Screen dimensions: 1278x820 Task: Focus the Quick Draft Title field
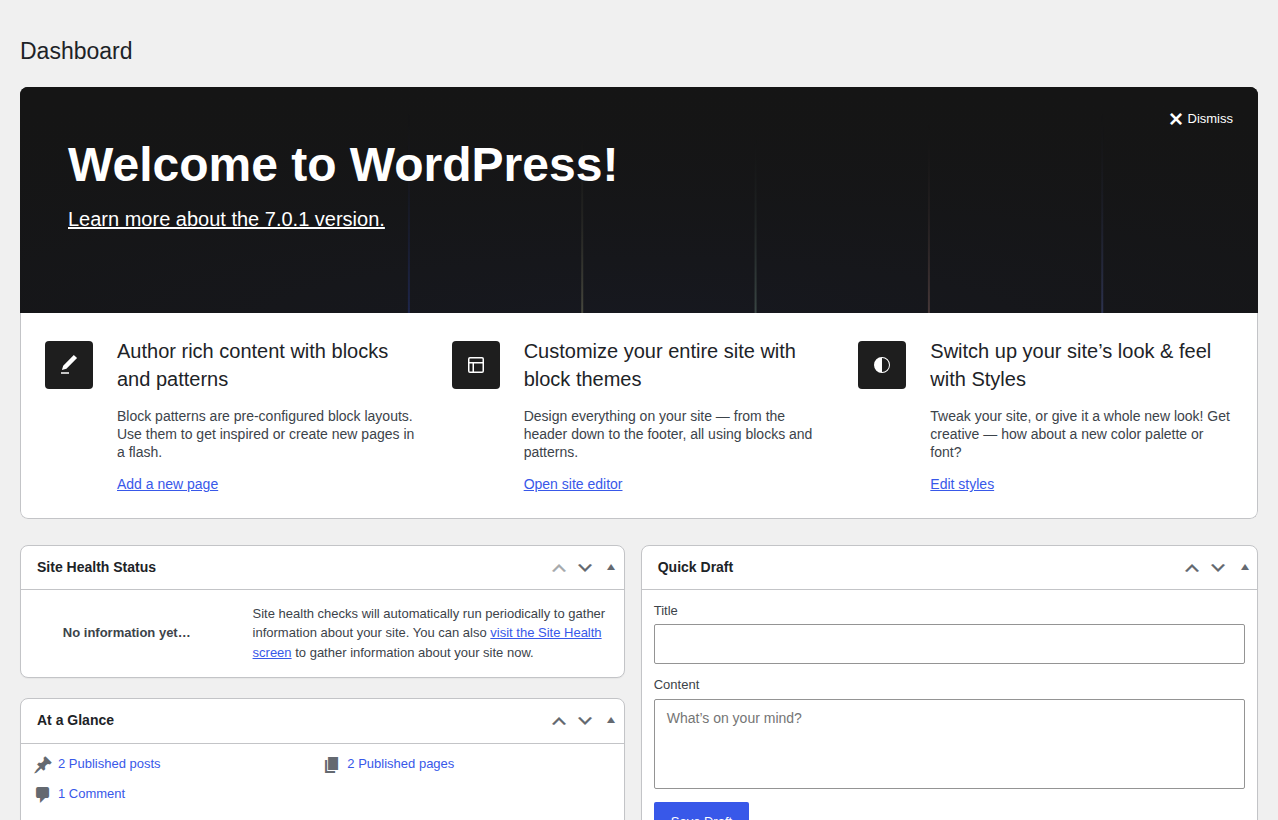(x=949, y=644)
